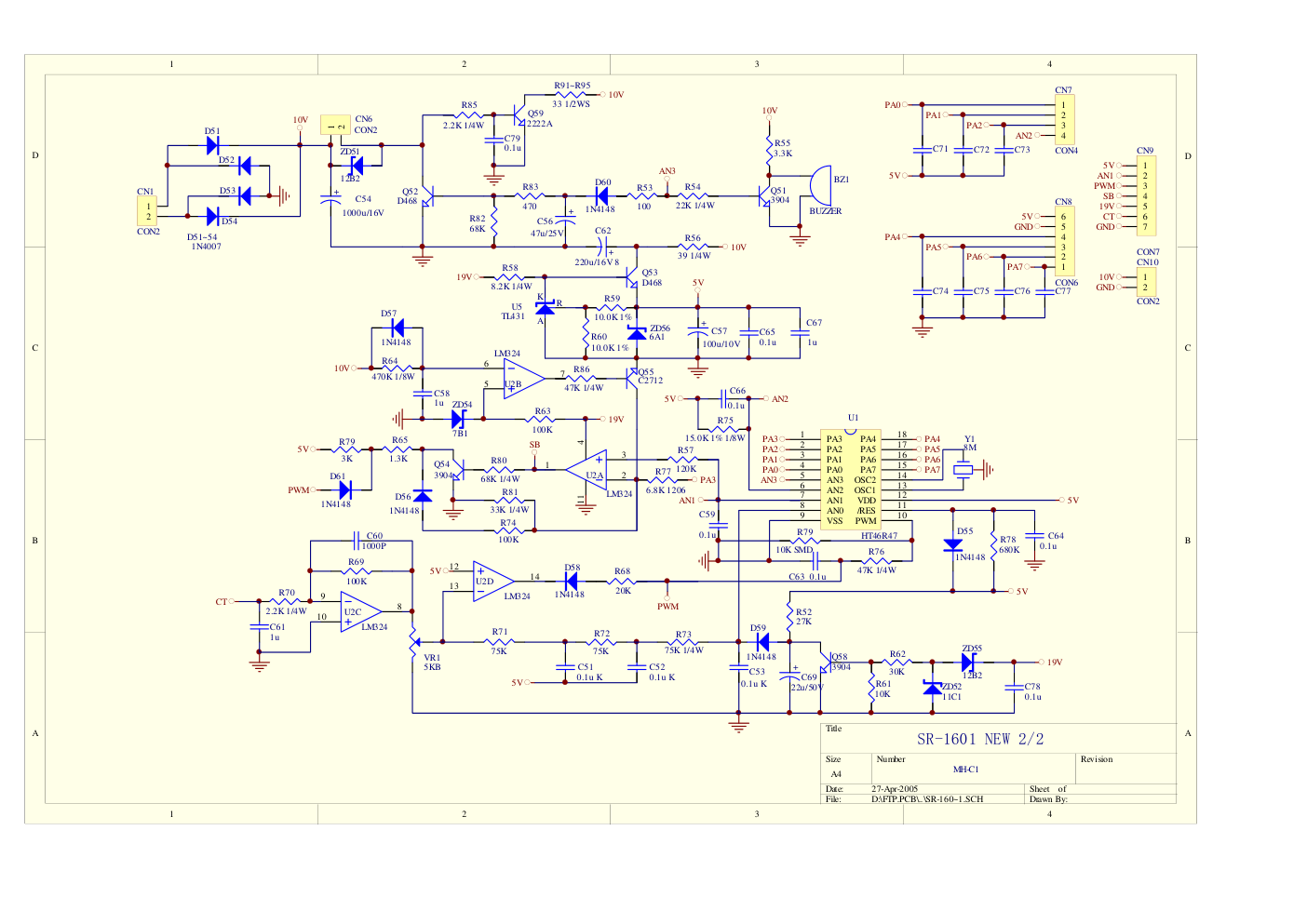Click the "HT46R47" part label

879,536
